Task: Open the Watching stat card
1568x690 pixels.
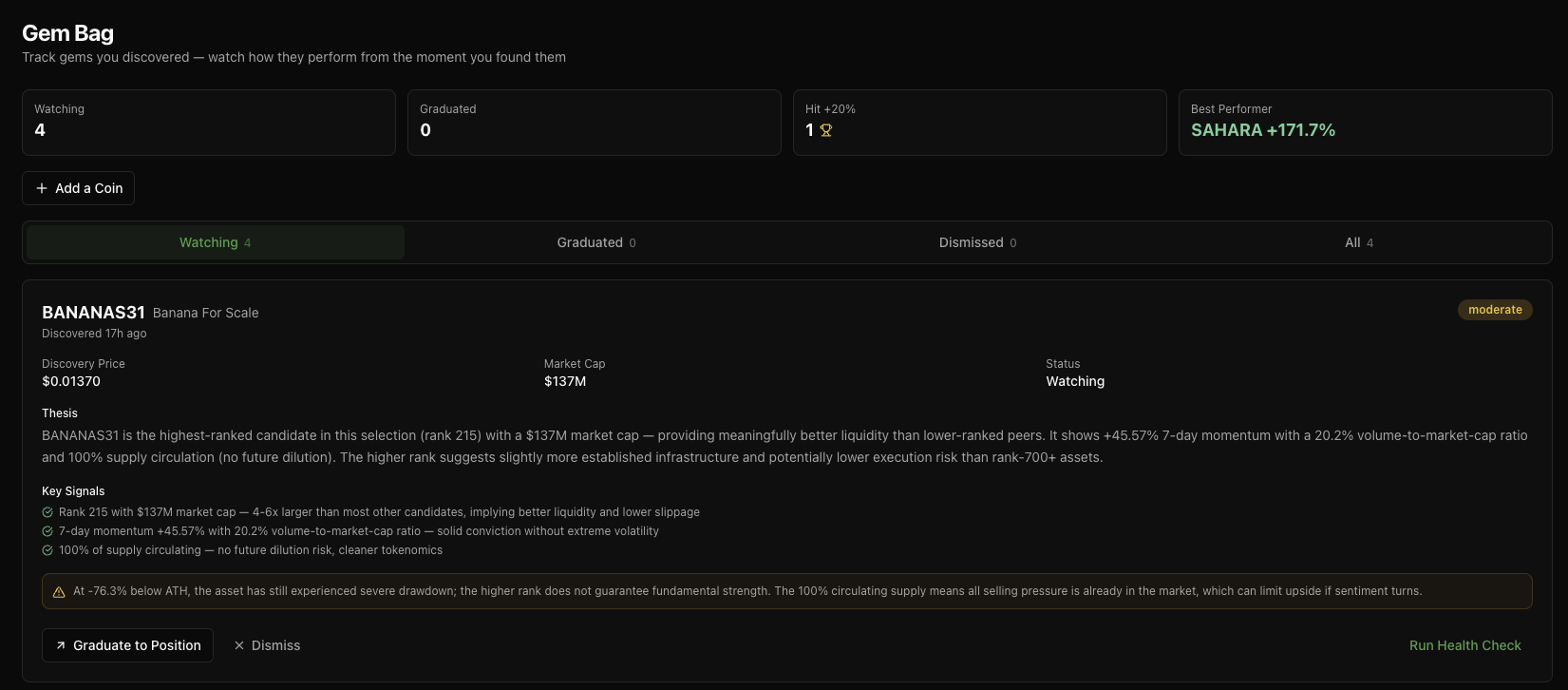Action: tap(209, 123)
